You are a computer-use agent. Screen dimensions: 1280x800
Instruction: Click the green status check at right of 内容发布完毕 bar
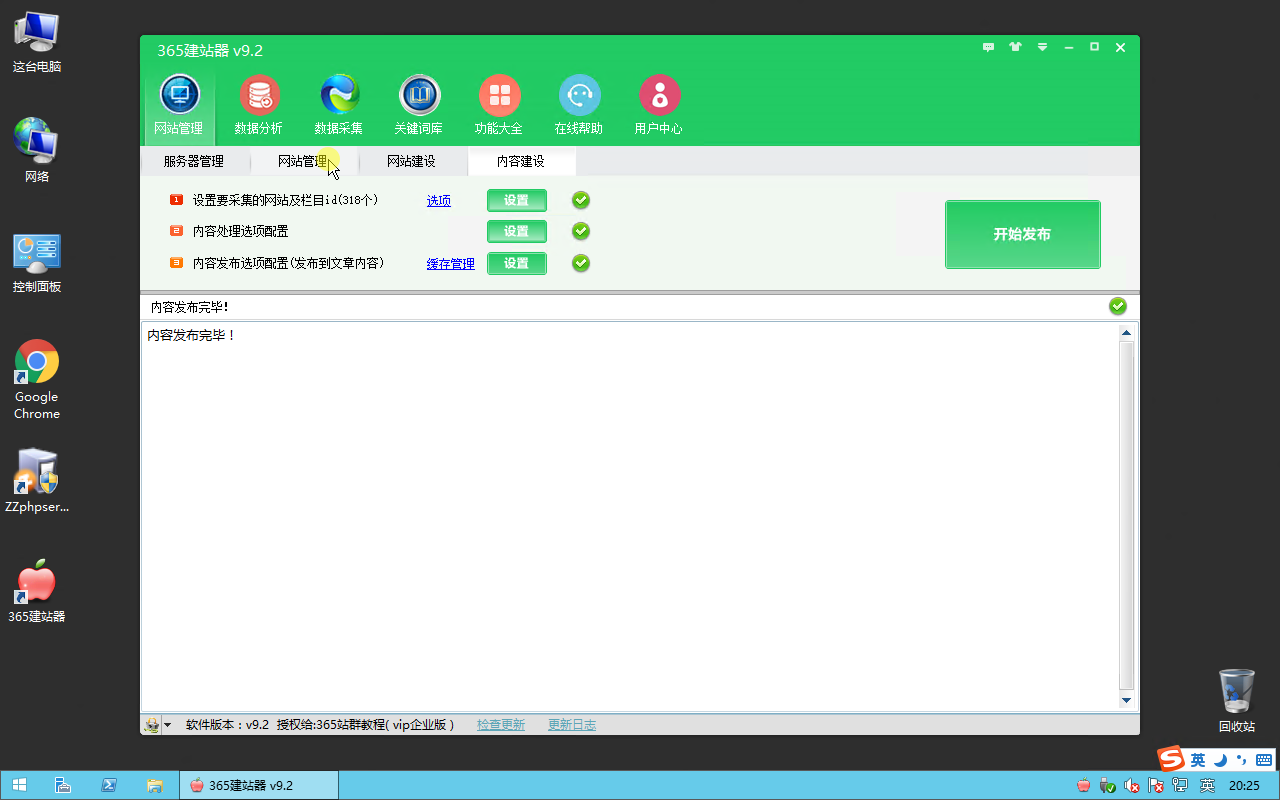[1118, 306]
